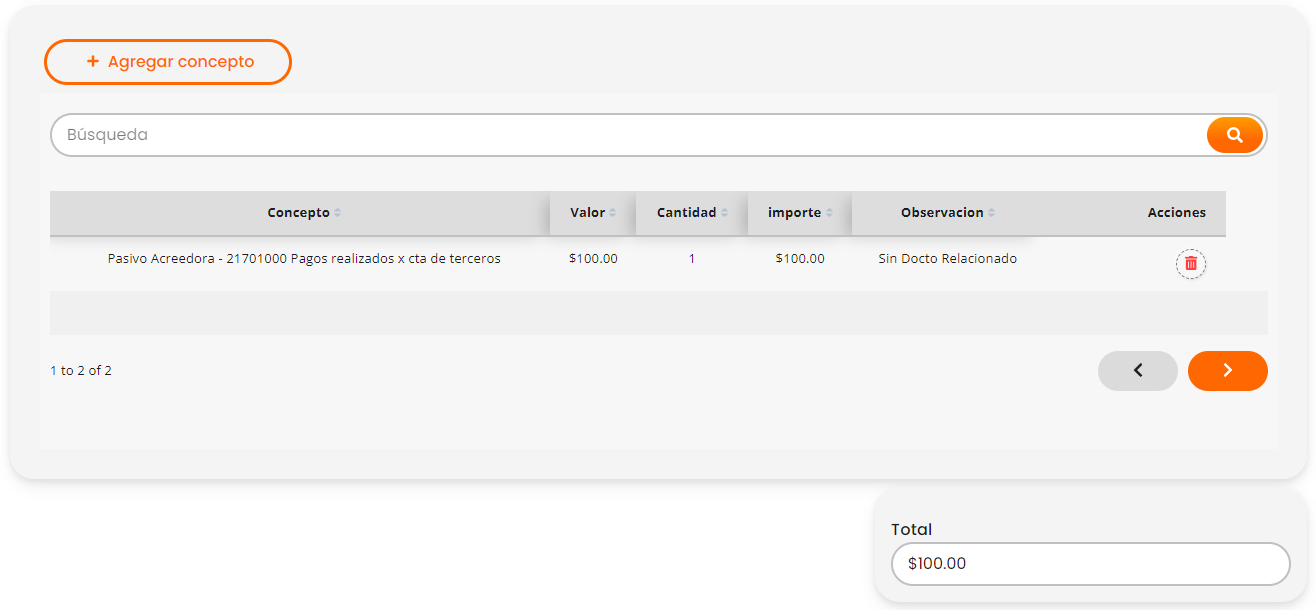Click the importe column sort arrows
Screen dimensions: 1316x610
point(829,213)
